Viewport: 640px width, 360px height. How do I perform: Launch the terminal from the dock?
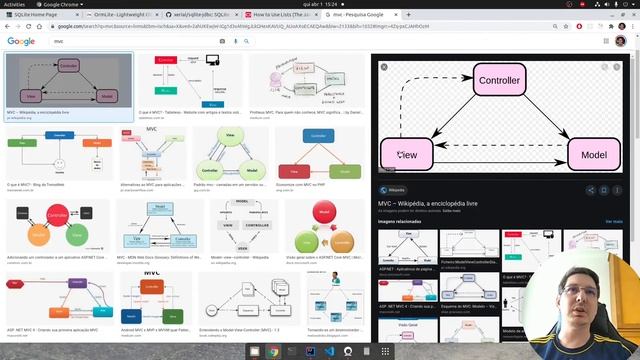click(x=292, y=351)
